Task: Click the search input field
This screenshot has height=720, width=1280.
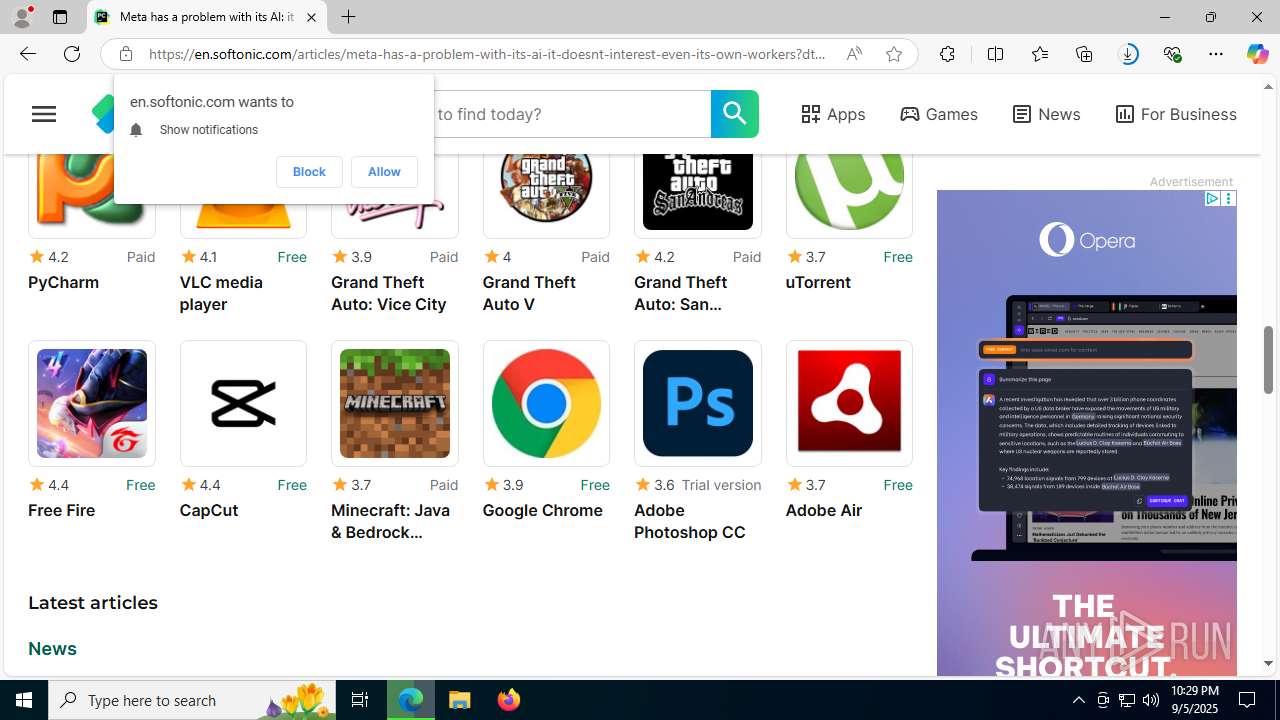Action: [572, 114]
